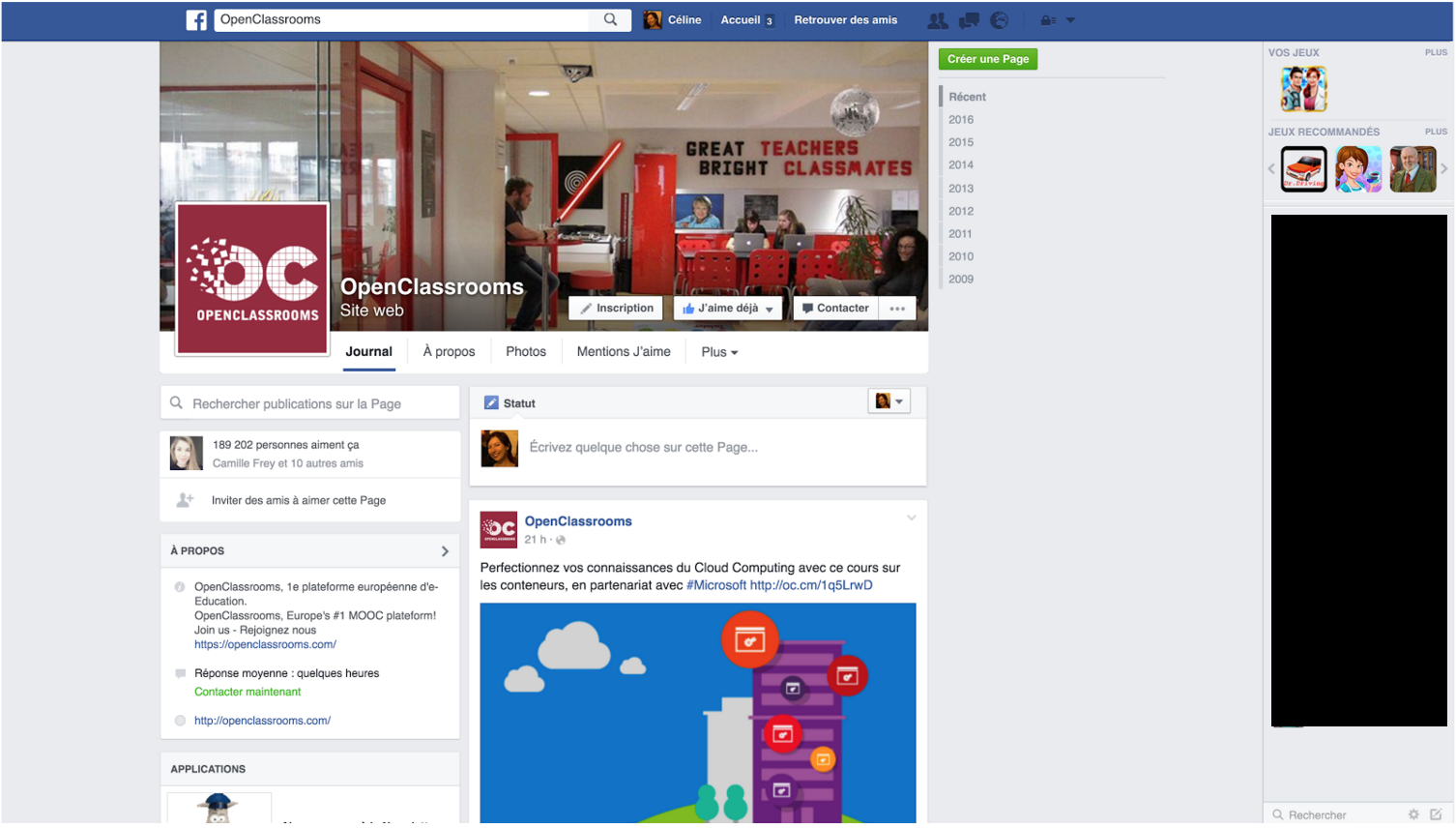
Task: Click Contacter maintenant link
Action: coord(248,692)
